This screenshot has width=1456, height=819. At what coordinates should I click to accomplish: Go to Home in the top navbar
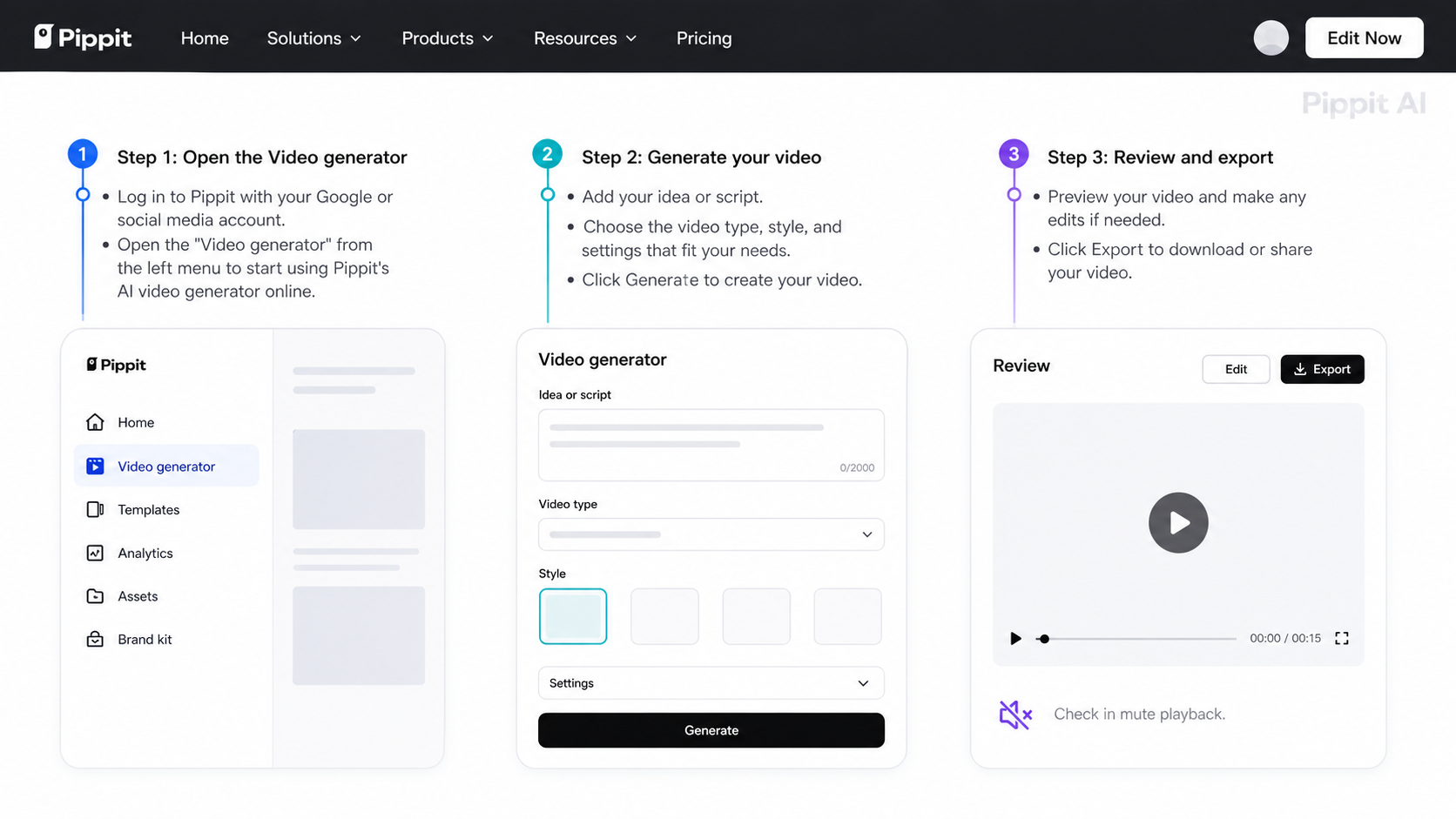(x=205, y=38)
